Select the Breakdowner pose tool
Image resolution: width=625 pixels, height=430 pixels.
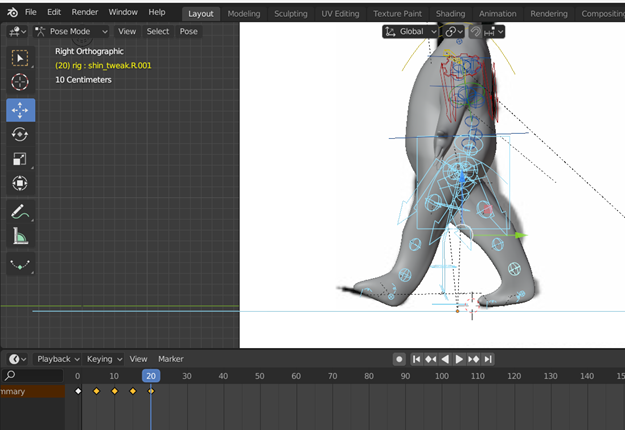(x=20, y=264)
